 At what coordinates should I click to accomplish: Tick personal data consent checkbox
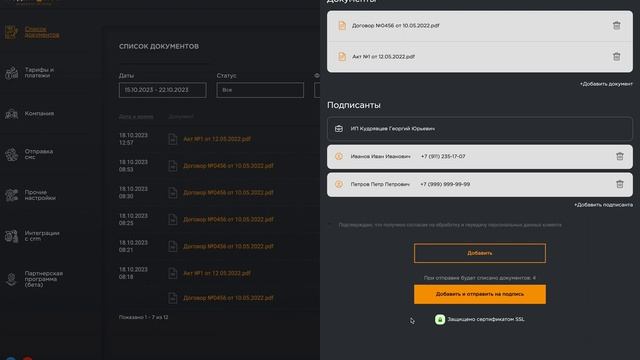pyautogui.click(x=330, y=224)
